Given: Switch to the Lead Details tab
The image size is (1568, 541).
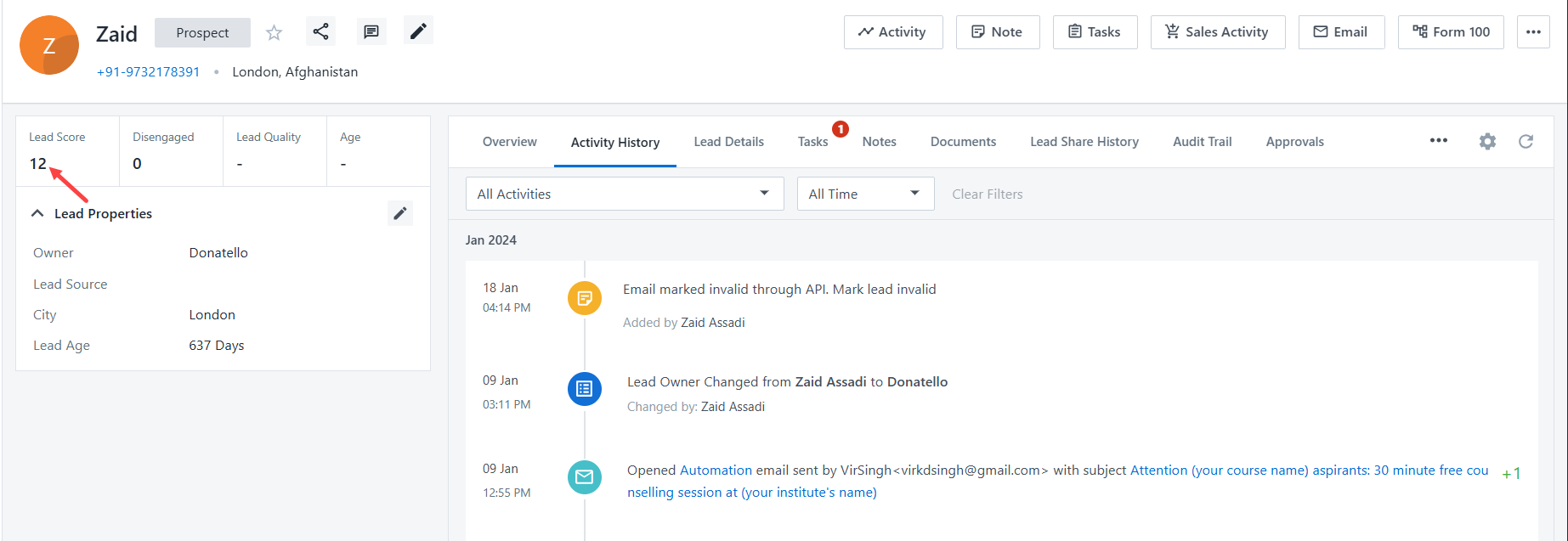Looking at the screenshot, I should point(728,142).
